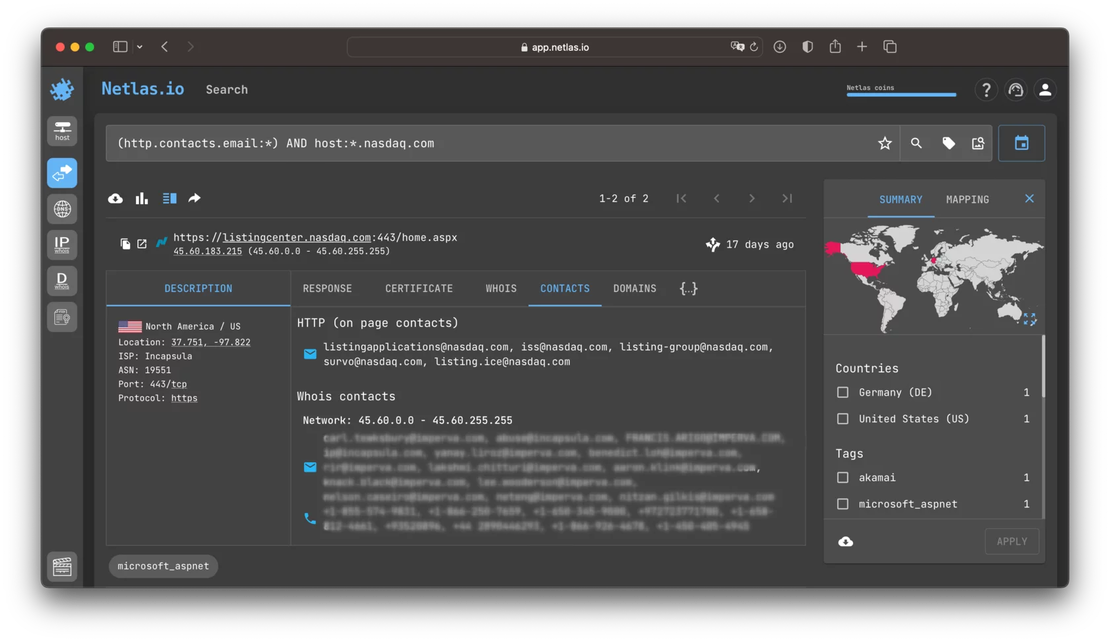Download search results via cloud icon
Image resolution: width=1110 pixels, height=642 pixels.
point(115,198)
